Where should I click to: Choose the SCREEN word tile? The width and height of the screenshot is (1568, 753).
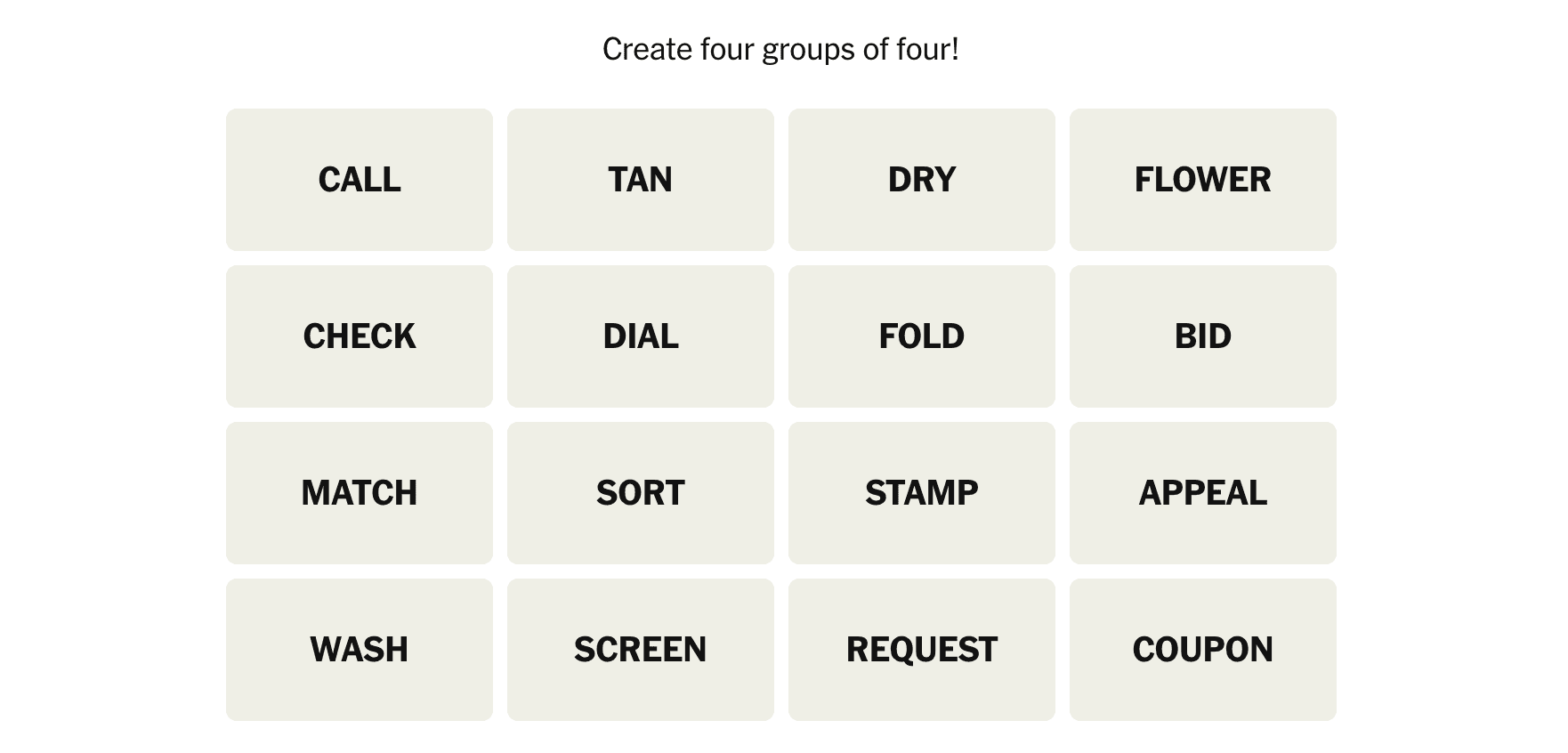point(641,650)
